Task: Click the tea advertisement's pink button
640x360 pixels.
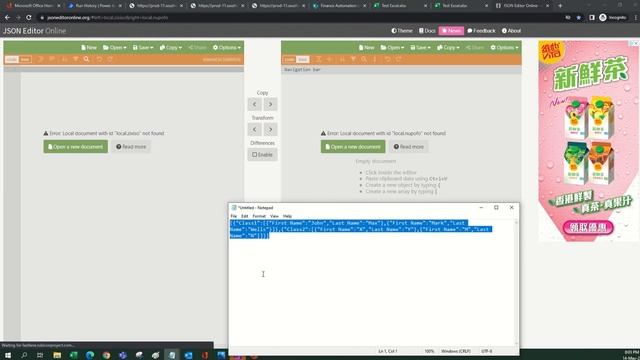Action: (588, 227)
